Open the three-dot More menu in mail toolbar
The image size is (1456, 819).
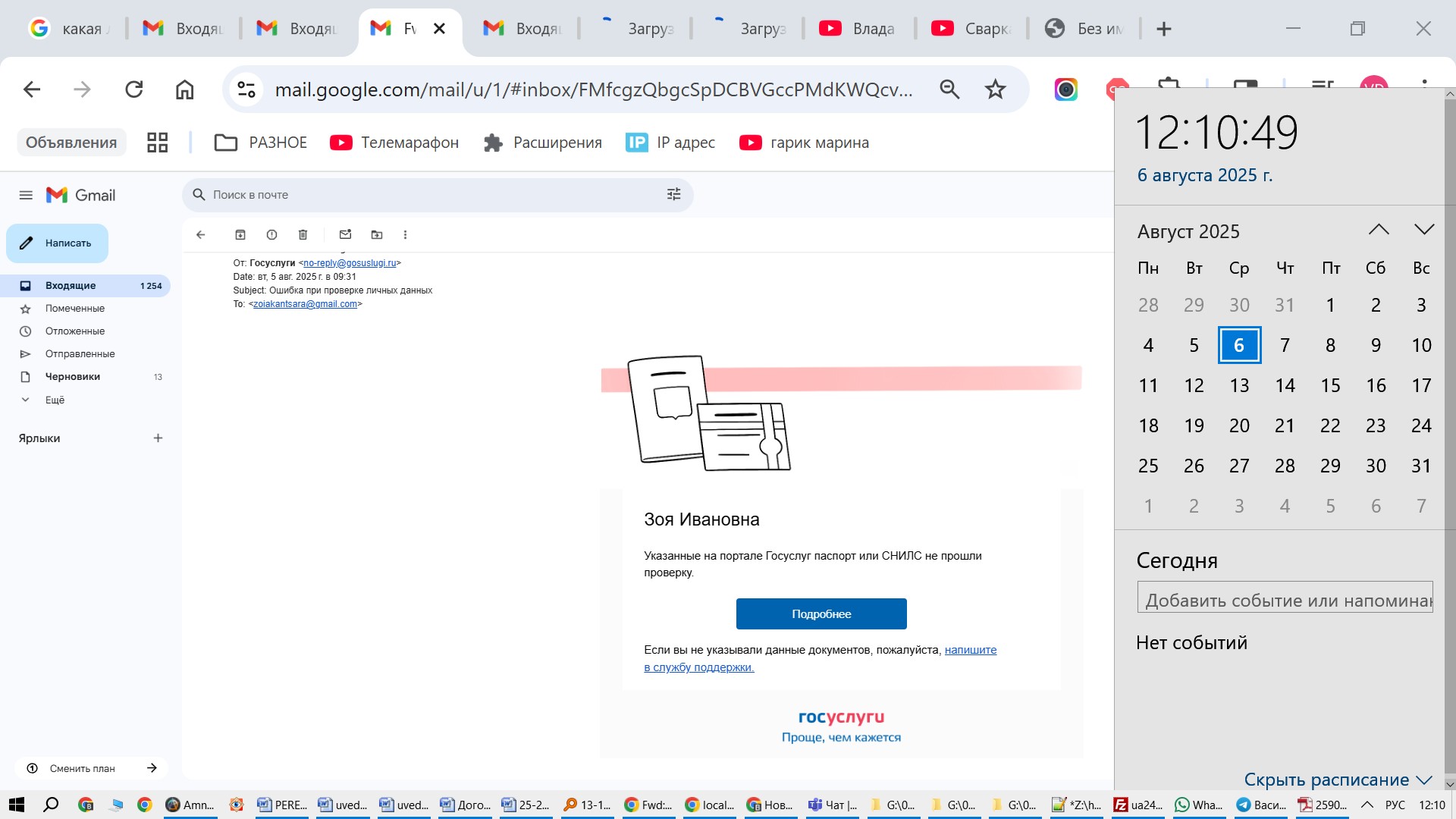click(x=405, y=234)
